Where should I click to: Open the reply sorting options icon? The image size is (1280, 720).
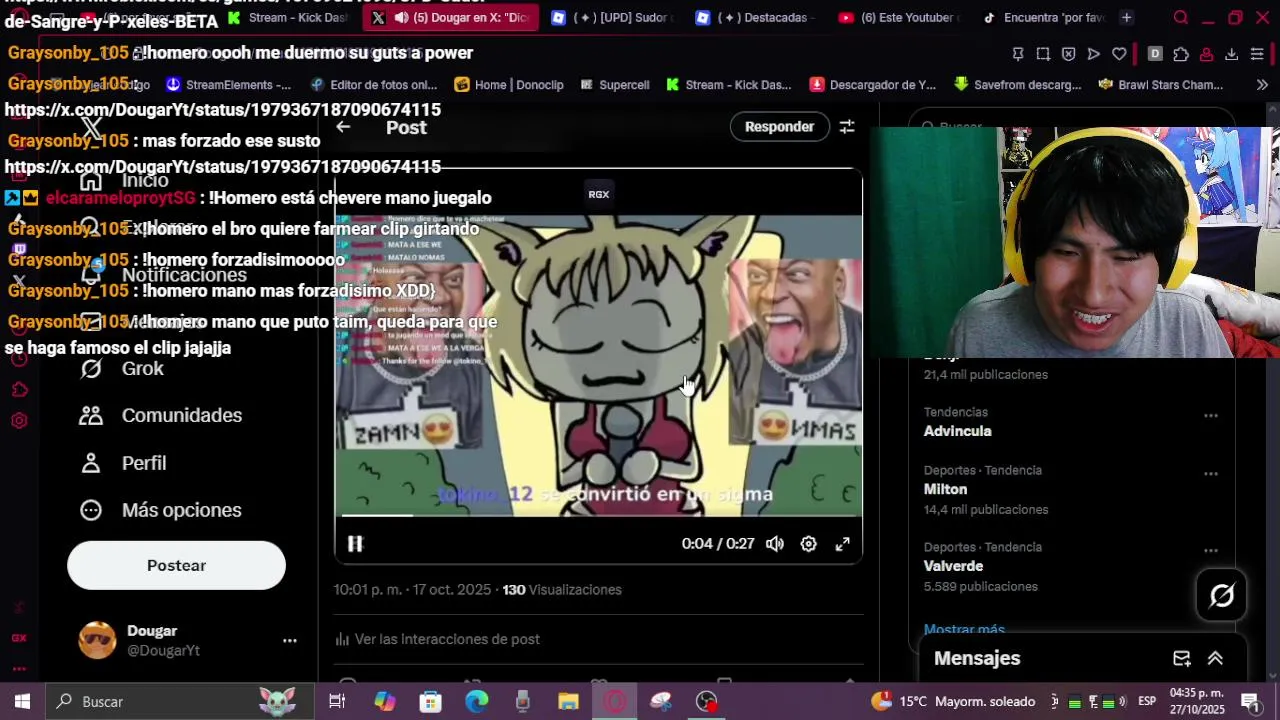click(x=847, y=127)
